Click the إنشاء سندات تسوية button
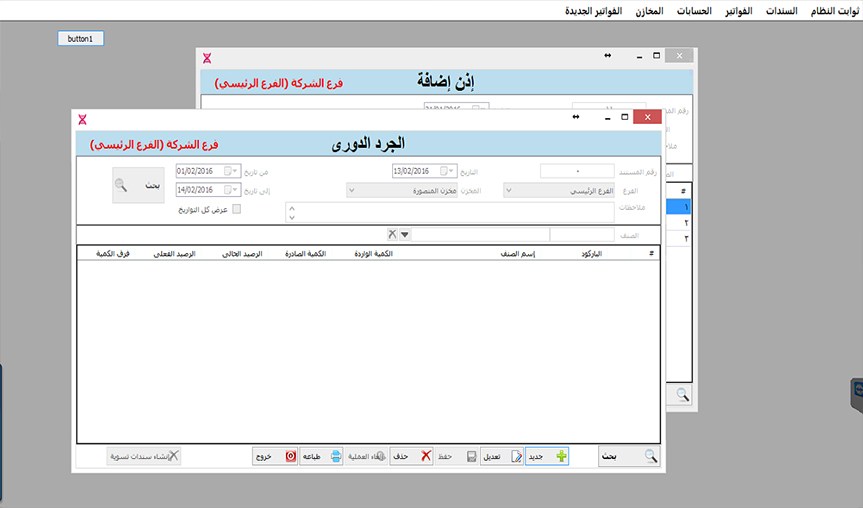863x508 pixels. 145,456
